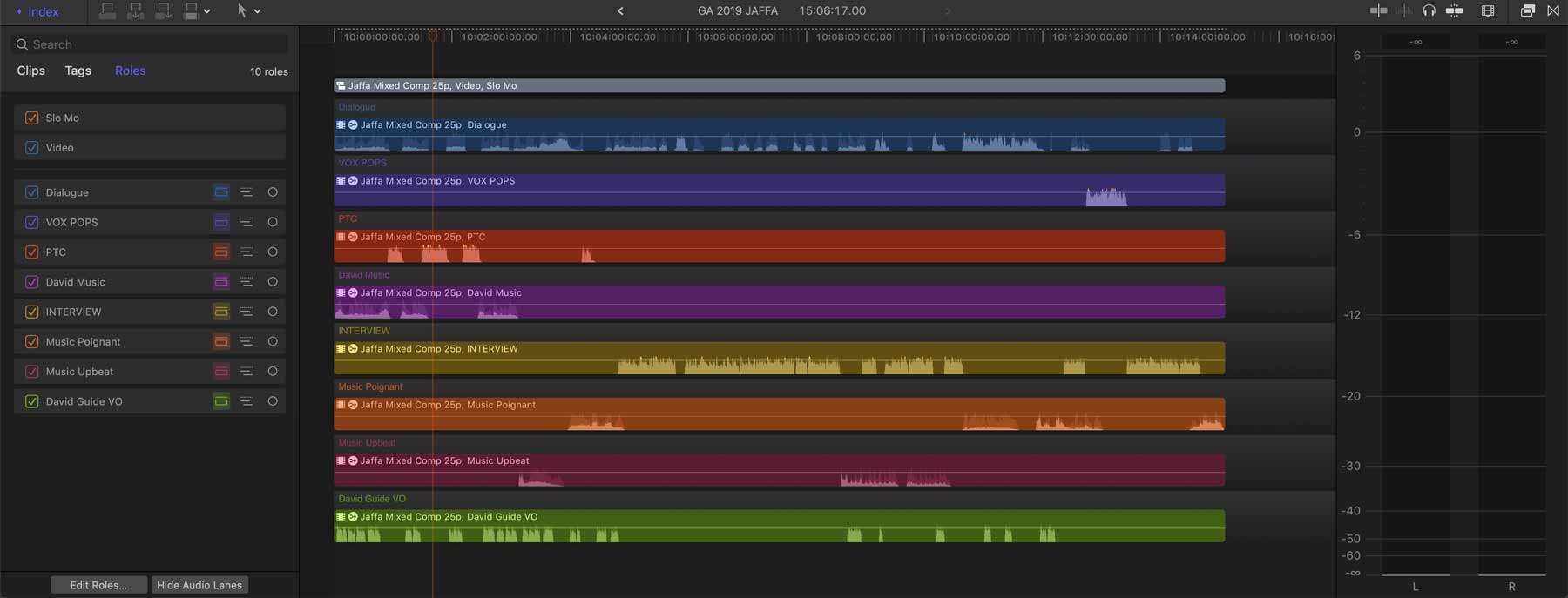Uncheck the Slo Mo role
Viewport: 1568px width, 598px height.
click(x=32, y=118)
